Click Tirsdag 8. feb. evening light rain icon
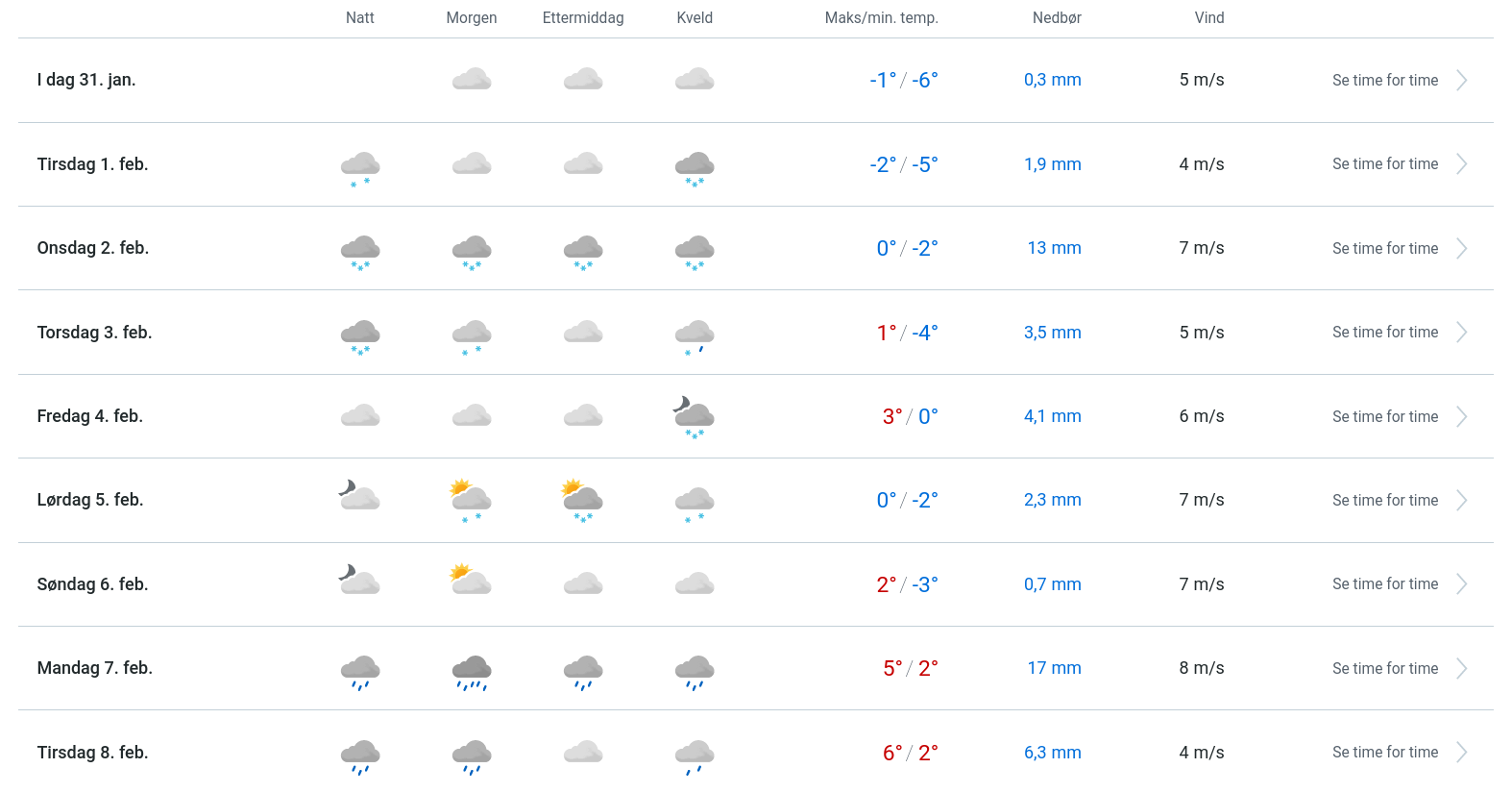Image resolution: width=1512 pixels, height=793 pixels. coord(695,756)
